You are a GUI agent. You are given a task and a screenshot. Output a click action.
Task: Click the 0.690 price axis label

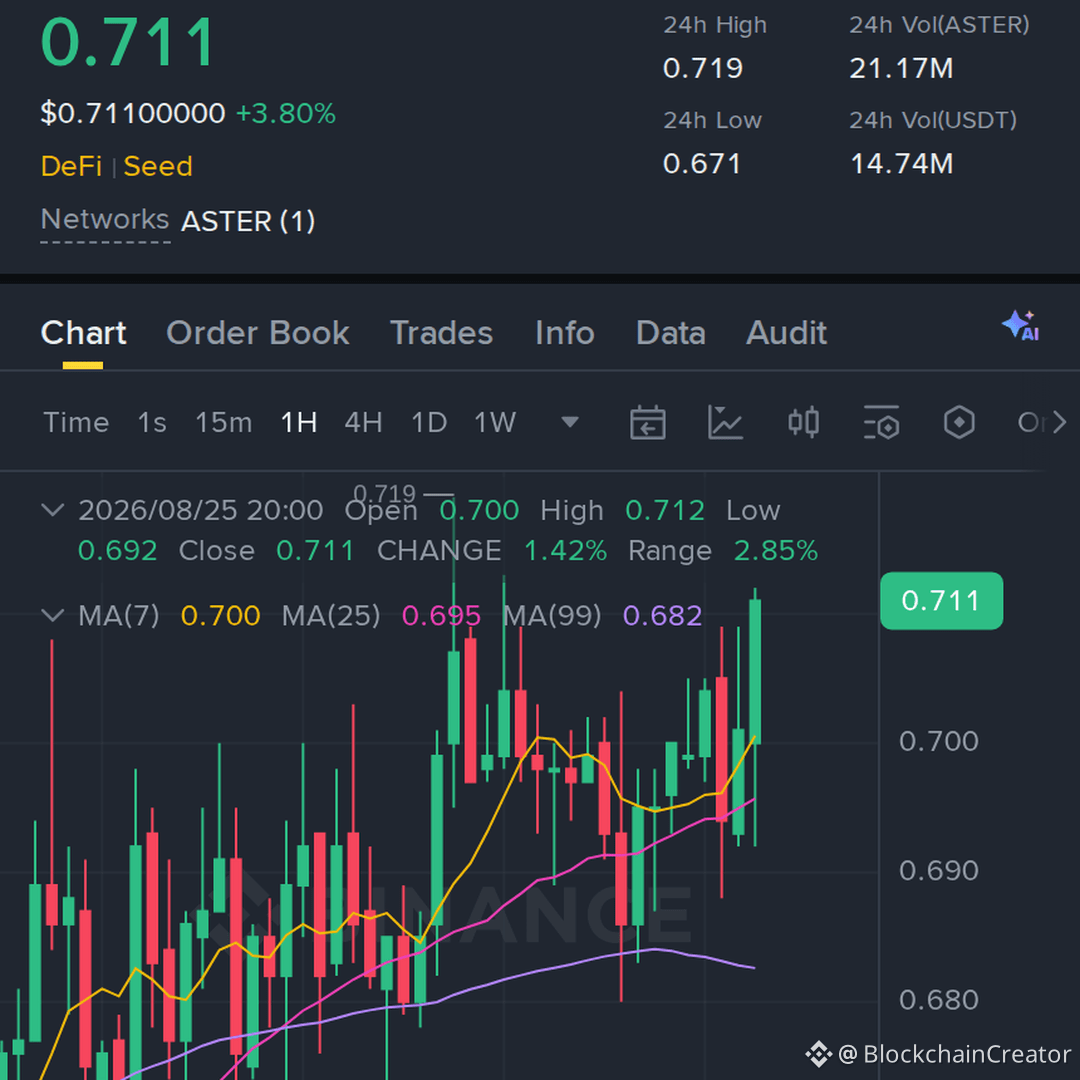[939, 871]
